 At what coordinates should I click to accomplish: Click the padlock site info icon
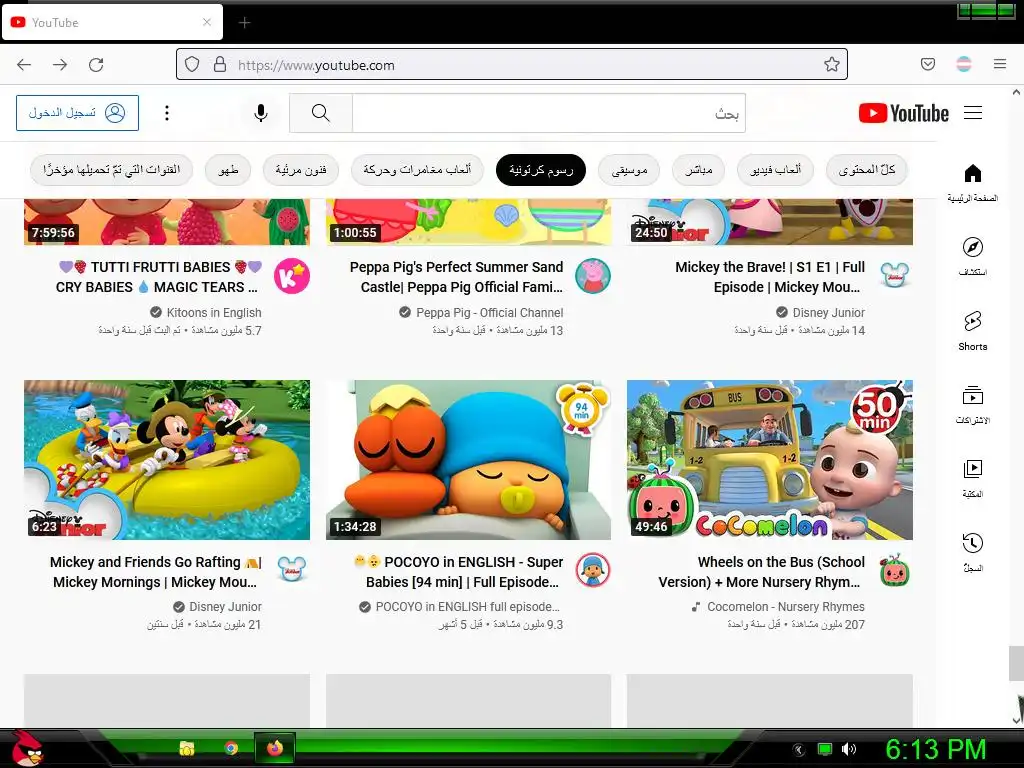click(220, 65)
